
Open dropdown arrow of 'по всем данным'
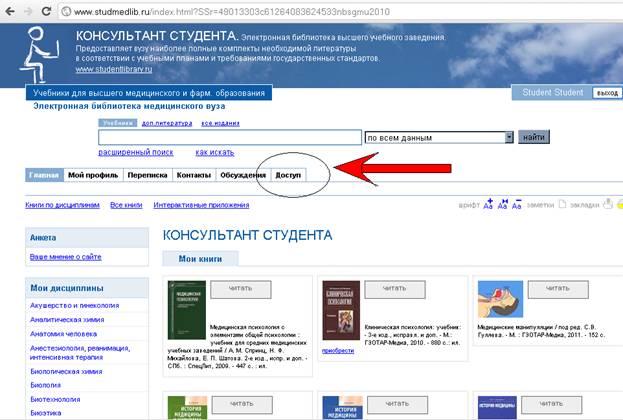tap(509, 137)
